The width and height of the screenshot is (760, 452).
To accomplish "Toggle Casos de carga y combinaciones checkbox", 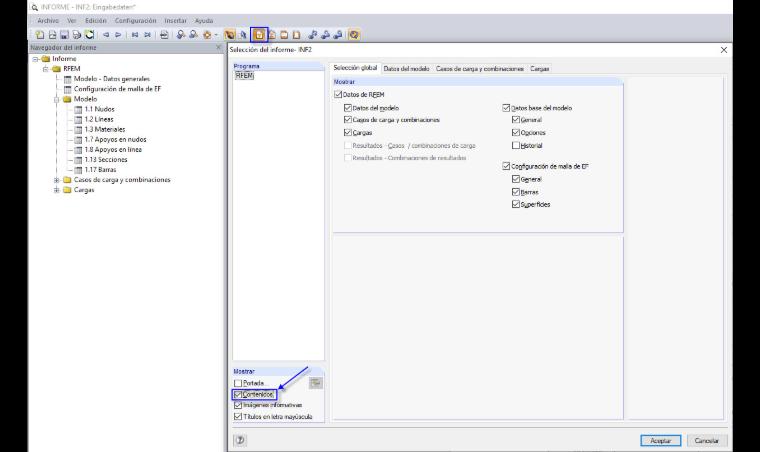I will pos(348,120).
